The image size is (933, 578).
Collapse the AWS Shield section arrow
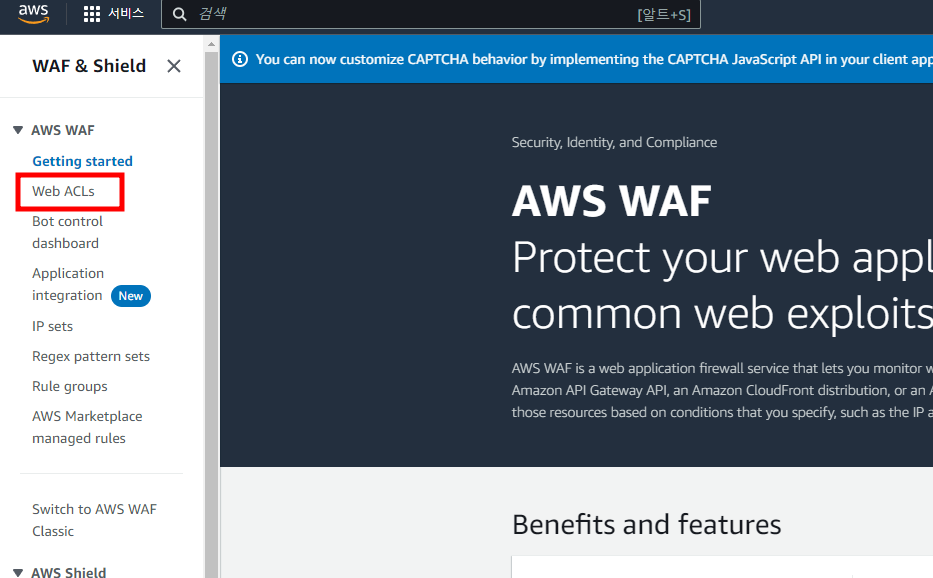[18, 572]
